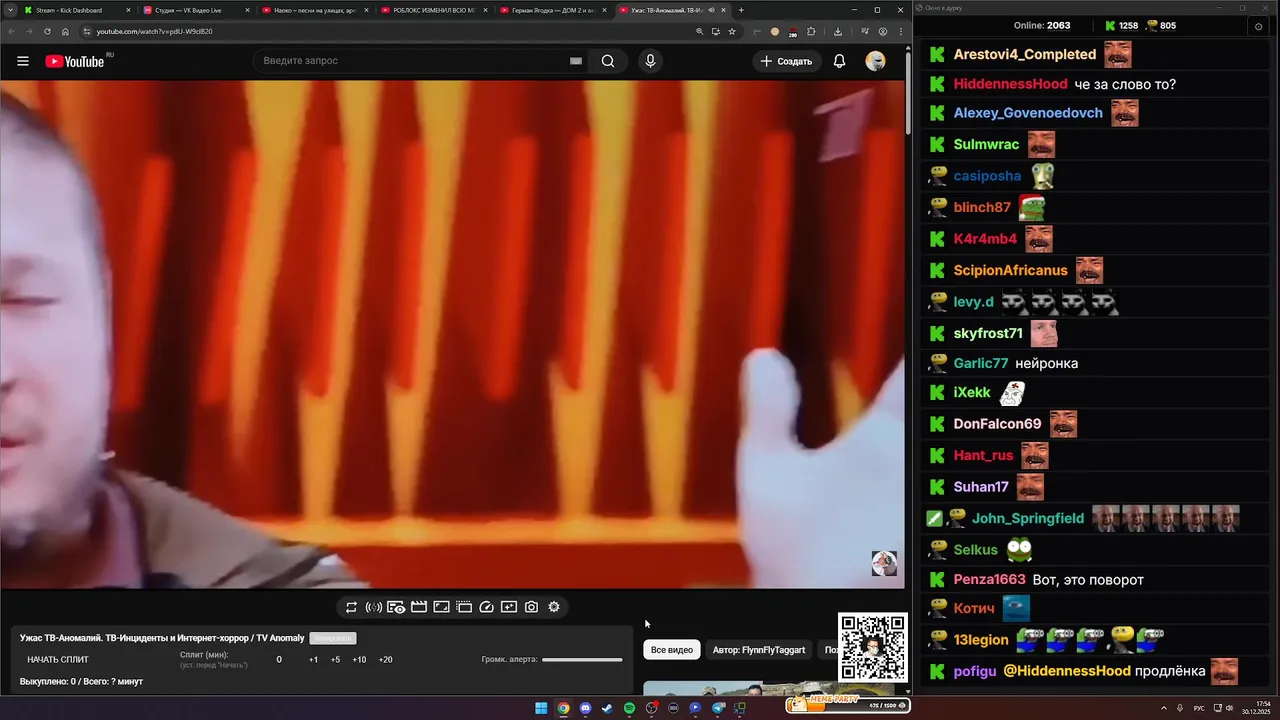Add +1 minute to split

[313, 660]
